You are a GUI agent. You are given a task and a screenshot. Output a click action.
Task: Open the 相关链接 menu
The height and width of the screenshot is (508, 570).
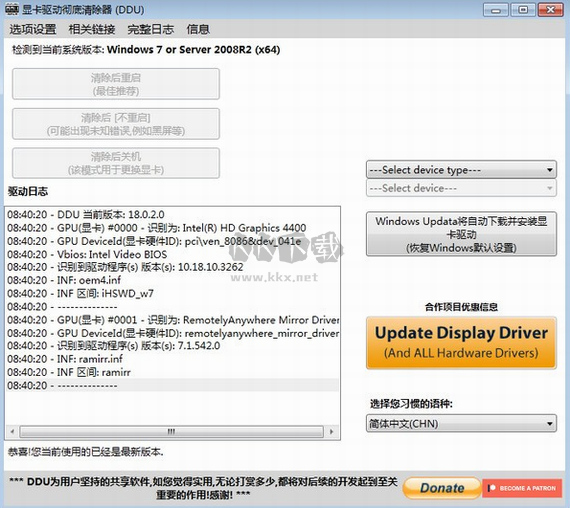(92, 29)
